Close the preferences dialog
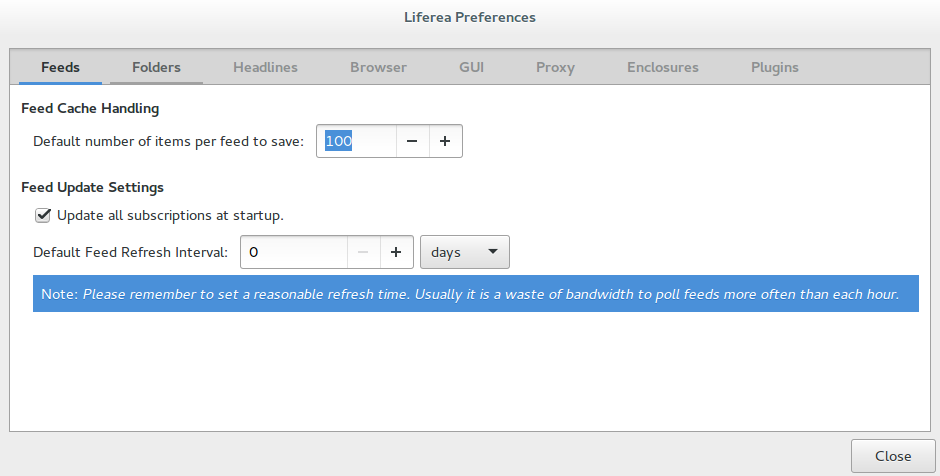940x476 pixels. tap(893, 456)
